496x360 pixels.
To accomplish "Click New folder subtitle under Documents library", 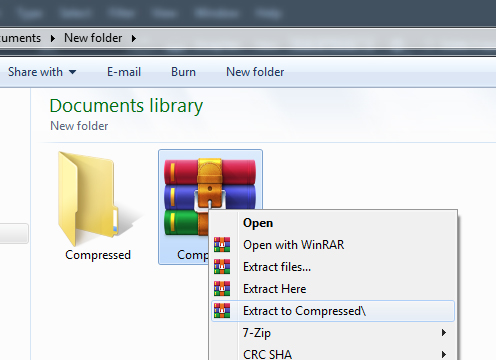I will coord(79,126).
